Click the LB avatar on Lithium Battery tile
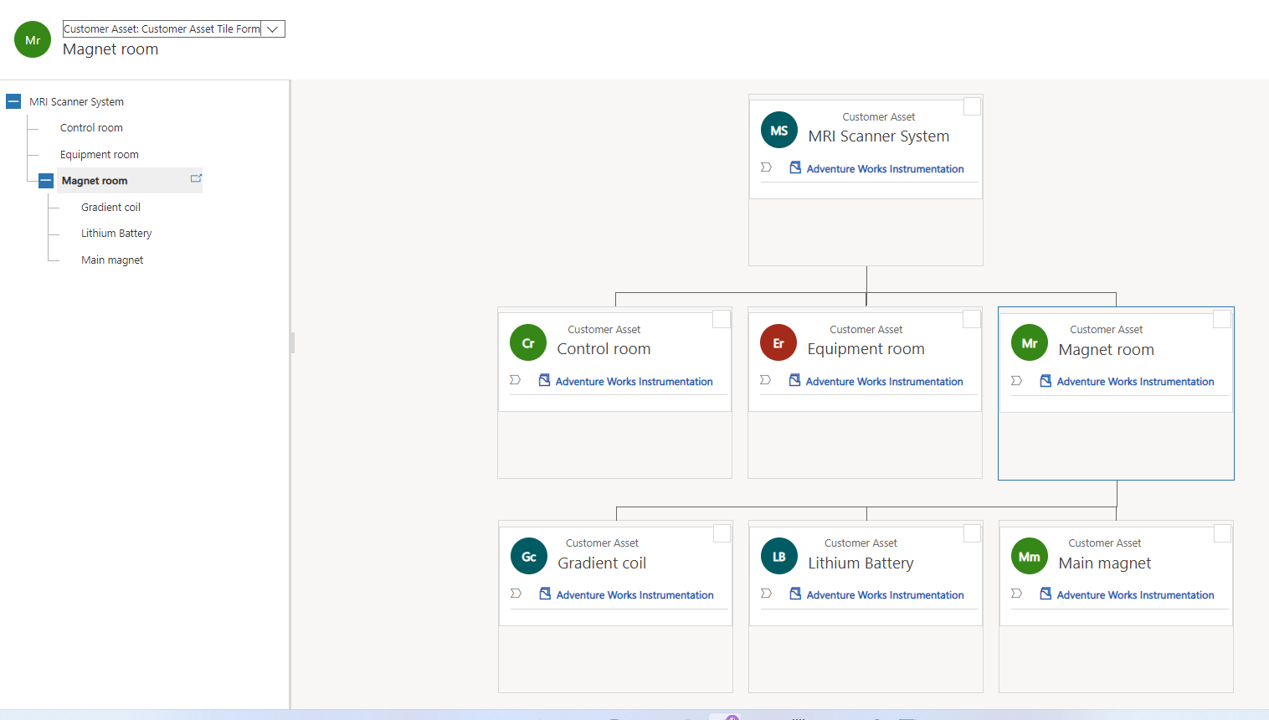This screenshot has height=720, width=1269. coord(779,557)
